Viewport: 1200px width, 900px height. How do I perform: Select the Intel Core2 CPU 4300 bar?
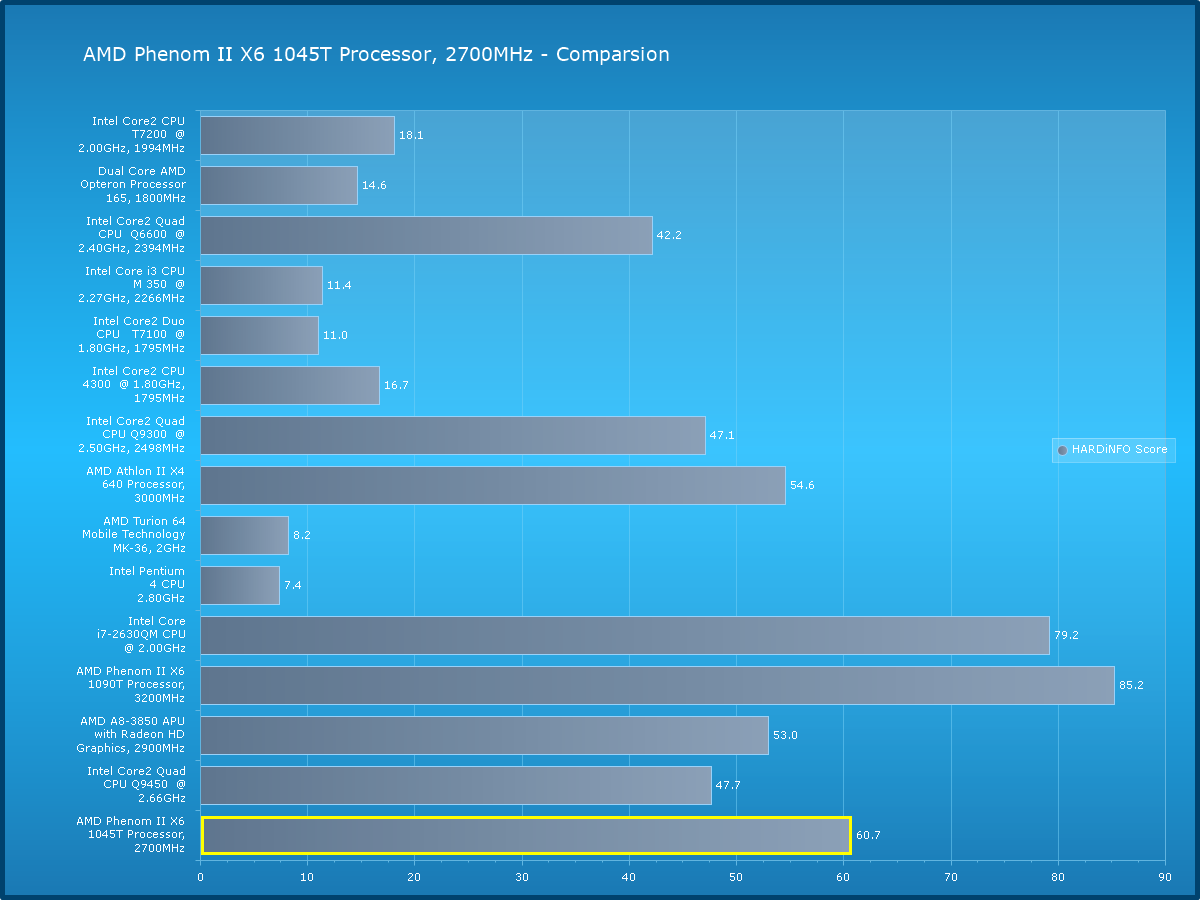pyautogui.click(x=290, y=385)
